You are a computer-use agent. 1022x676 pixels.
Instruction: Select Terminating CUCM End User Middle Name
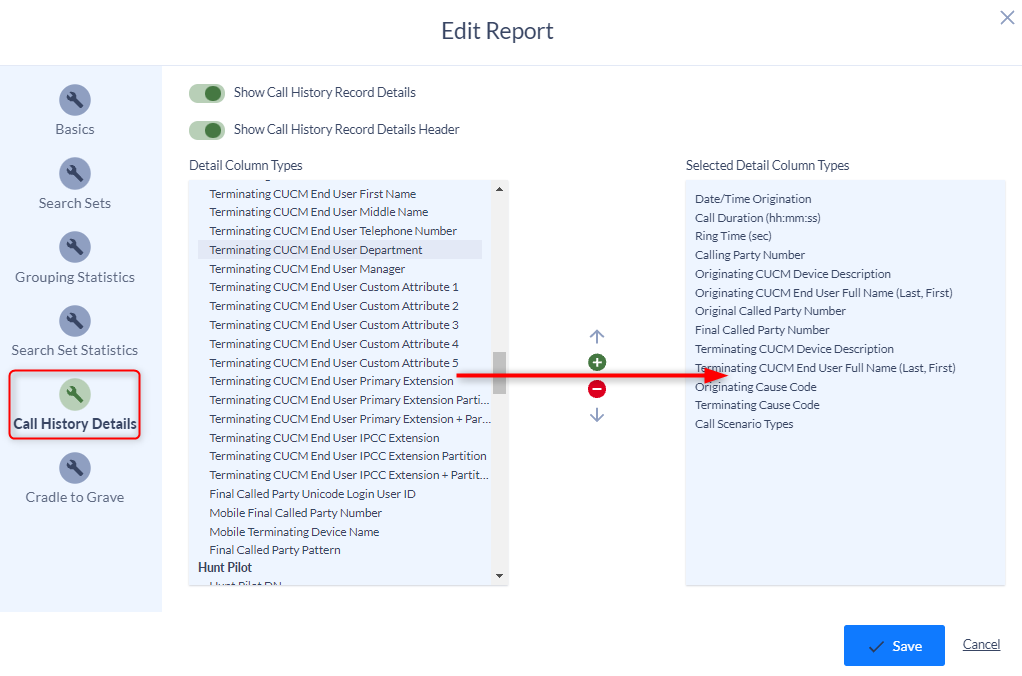click(x=319, y=212)
